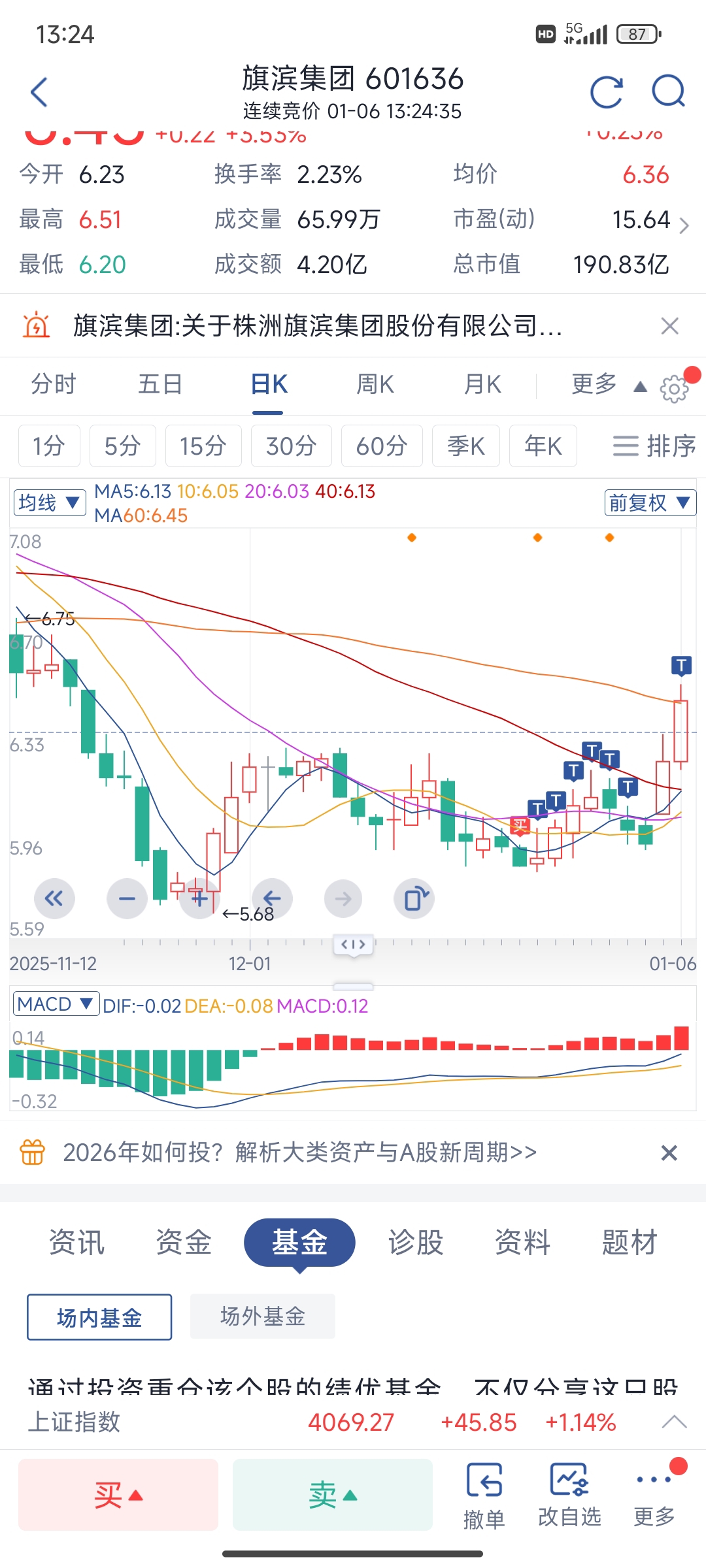Rotate chart to landscape view

(414, 899)
